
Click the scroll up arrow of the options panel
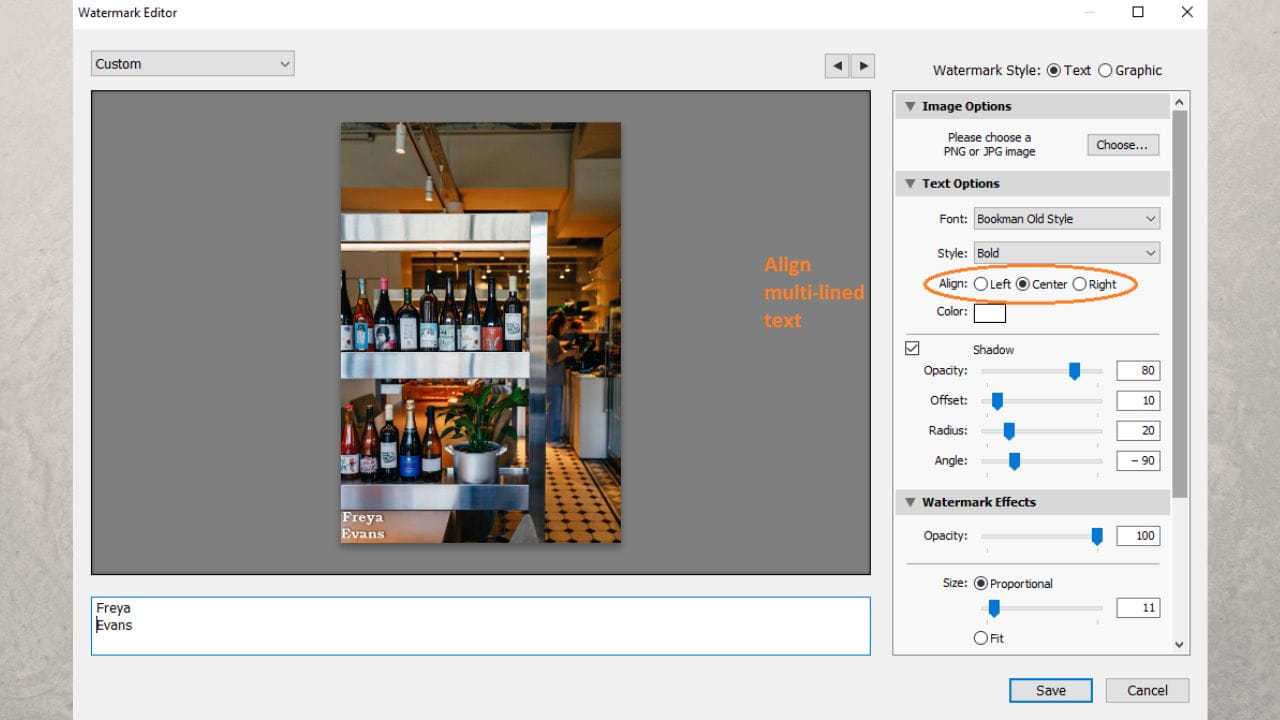coord(1180,101)
